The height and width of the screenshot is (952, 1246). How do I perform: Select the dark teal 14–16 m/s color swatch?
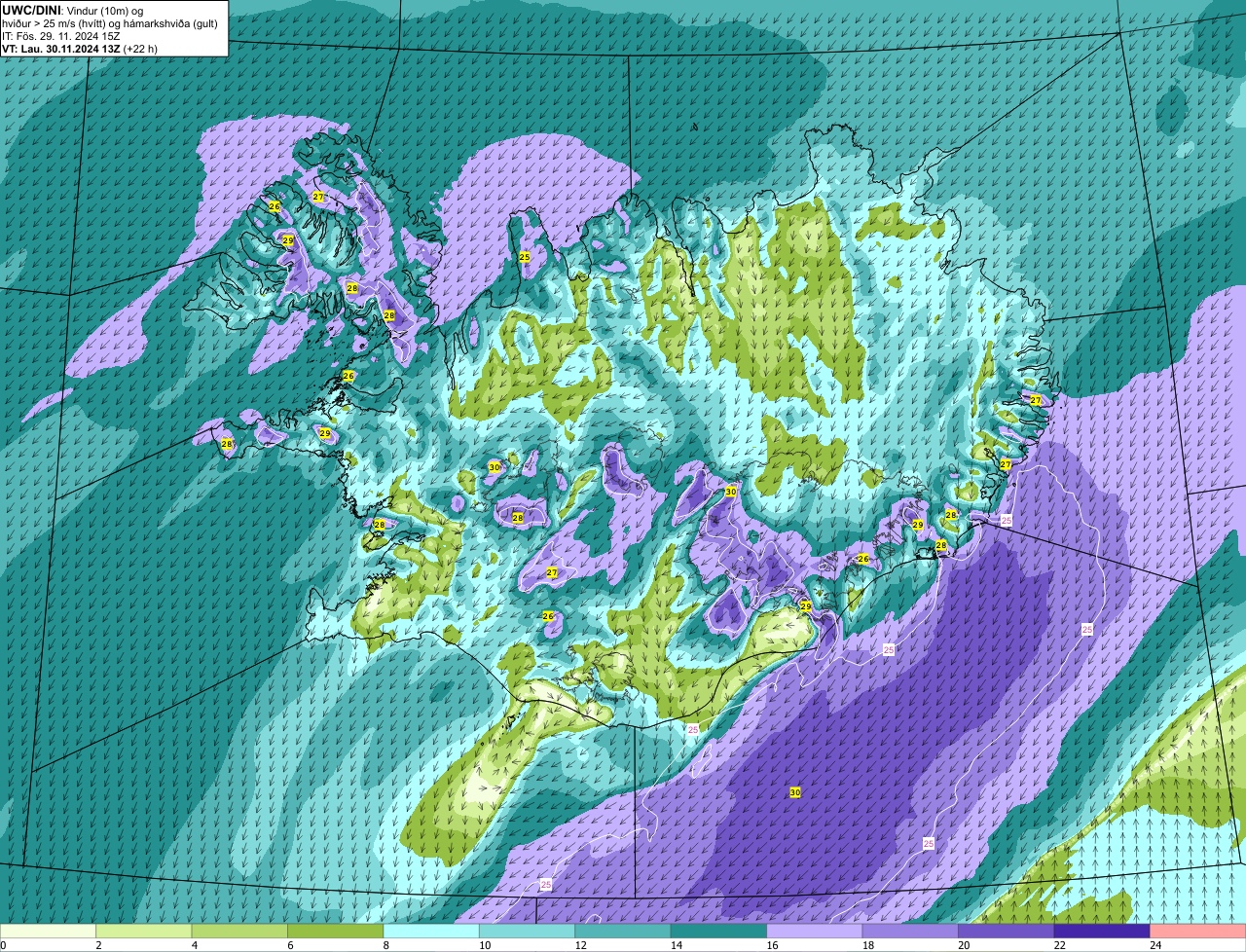click(x=719, y=931)
